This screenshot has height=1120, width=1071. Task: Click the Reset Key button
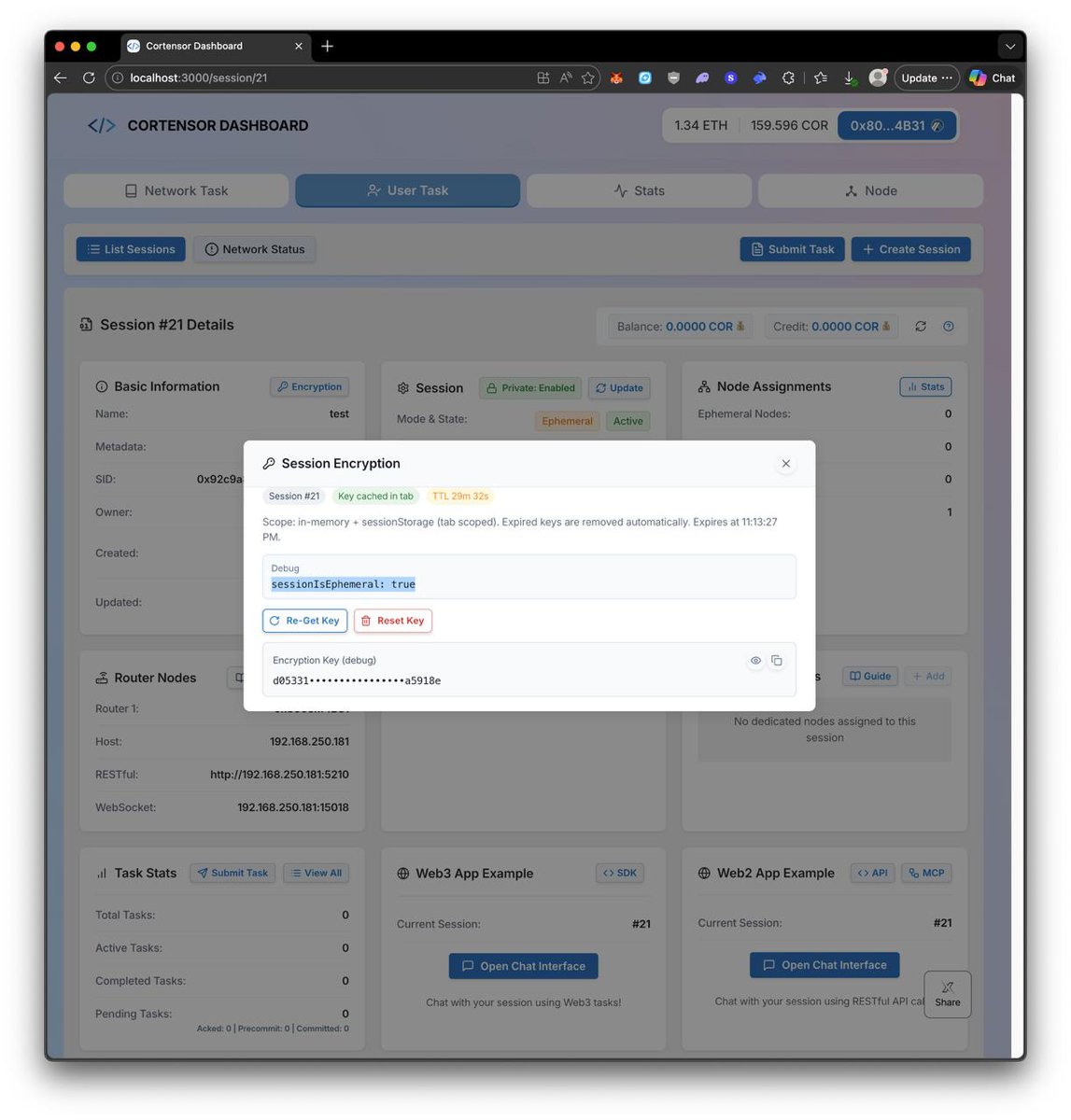pyautogui.click(x=393, y=621)
